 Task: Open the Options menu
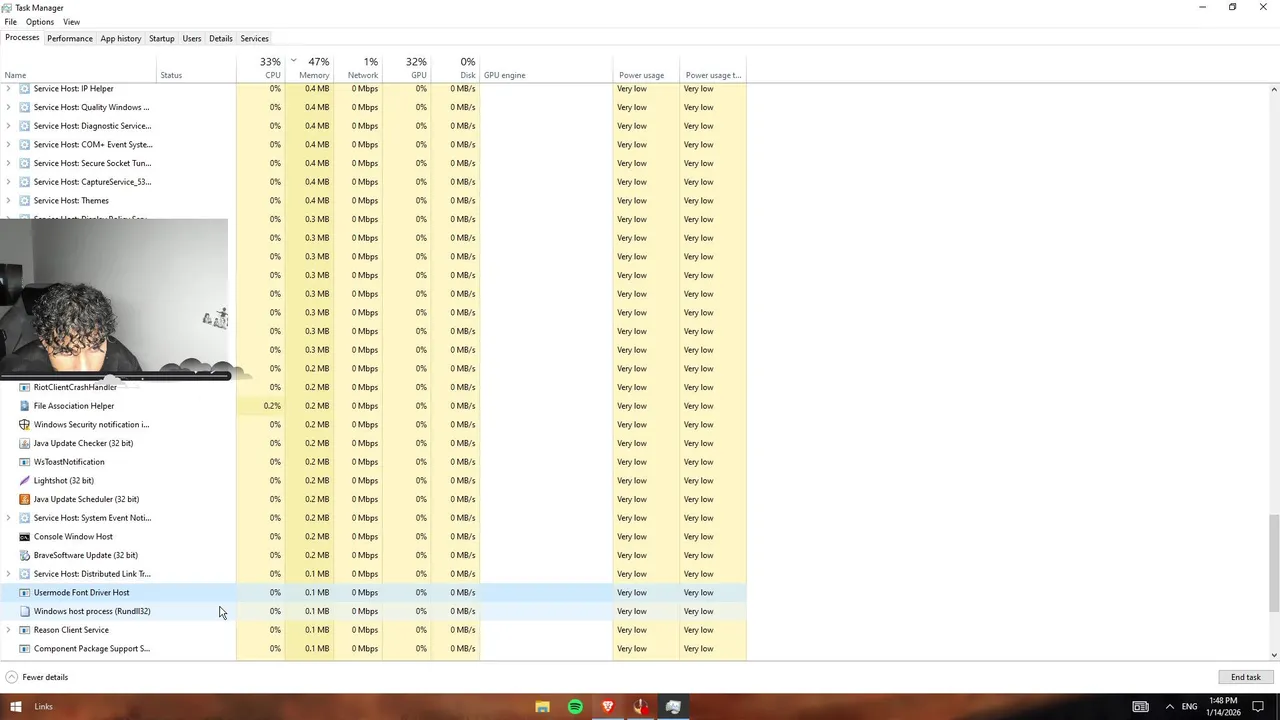tap(40, 22)
